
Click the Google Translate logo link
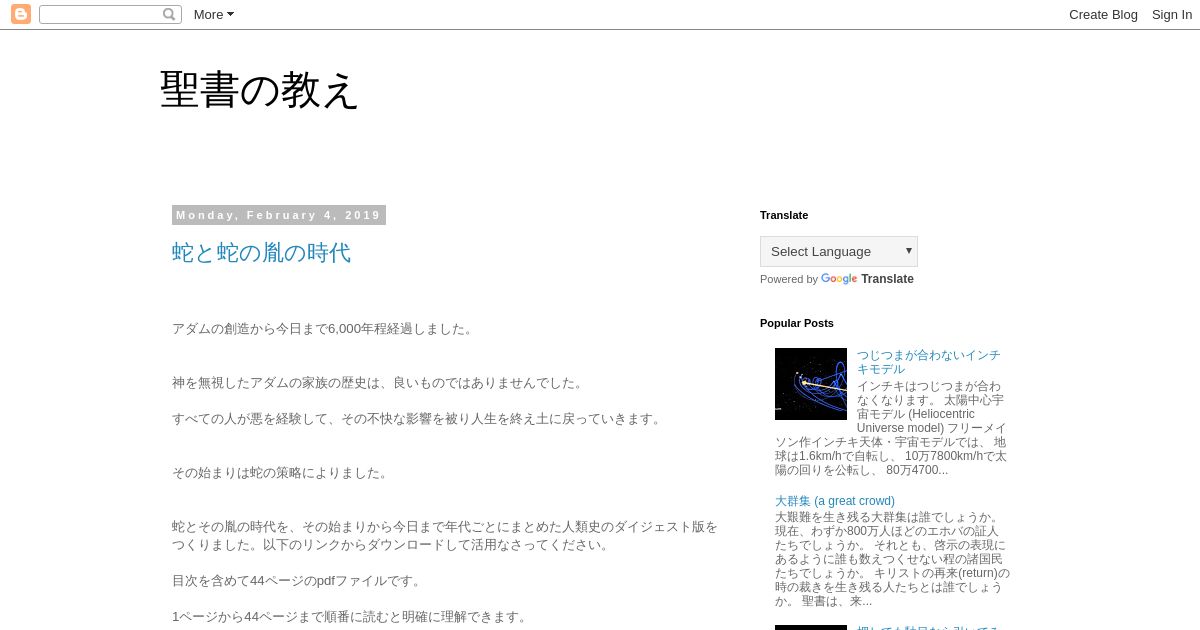(x=867, y=279)
